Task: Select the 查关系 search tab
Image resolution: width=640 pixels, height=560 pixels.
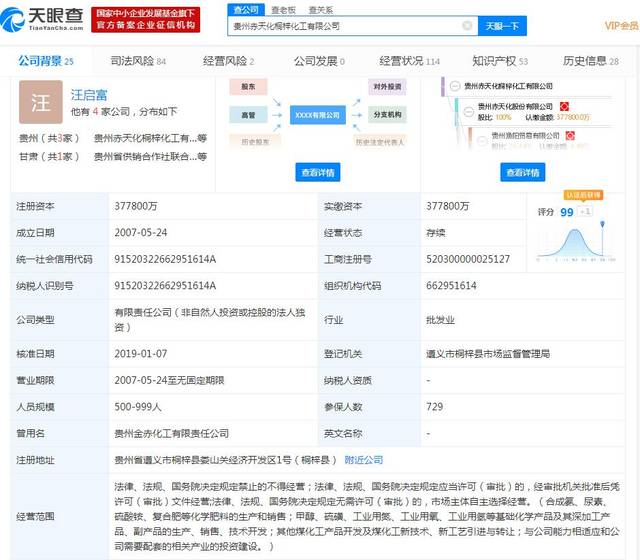Action: 321,10
